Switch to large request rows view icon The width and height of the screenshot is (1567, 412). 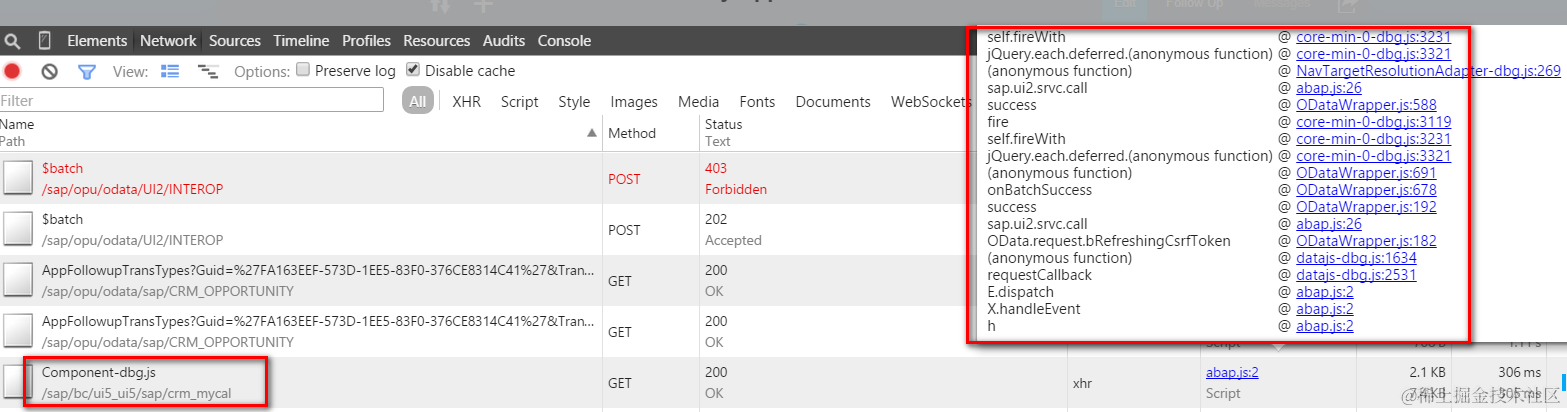[x=170, y=71]
